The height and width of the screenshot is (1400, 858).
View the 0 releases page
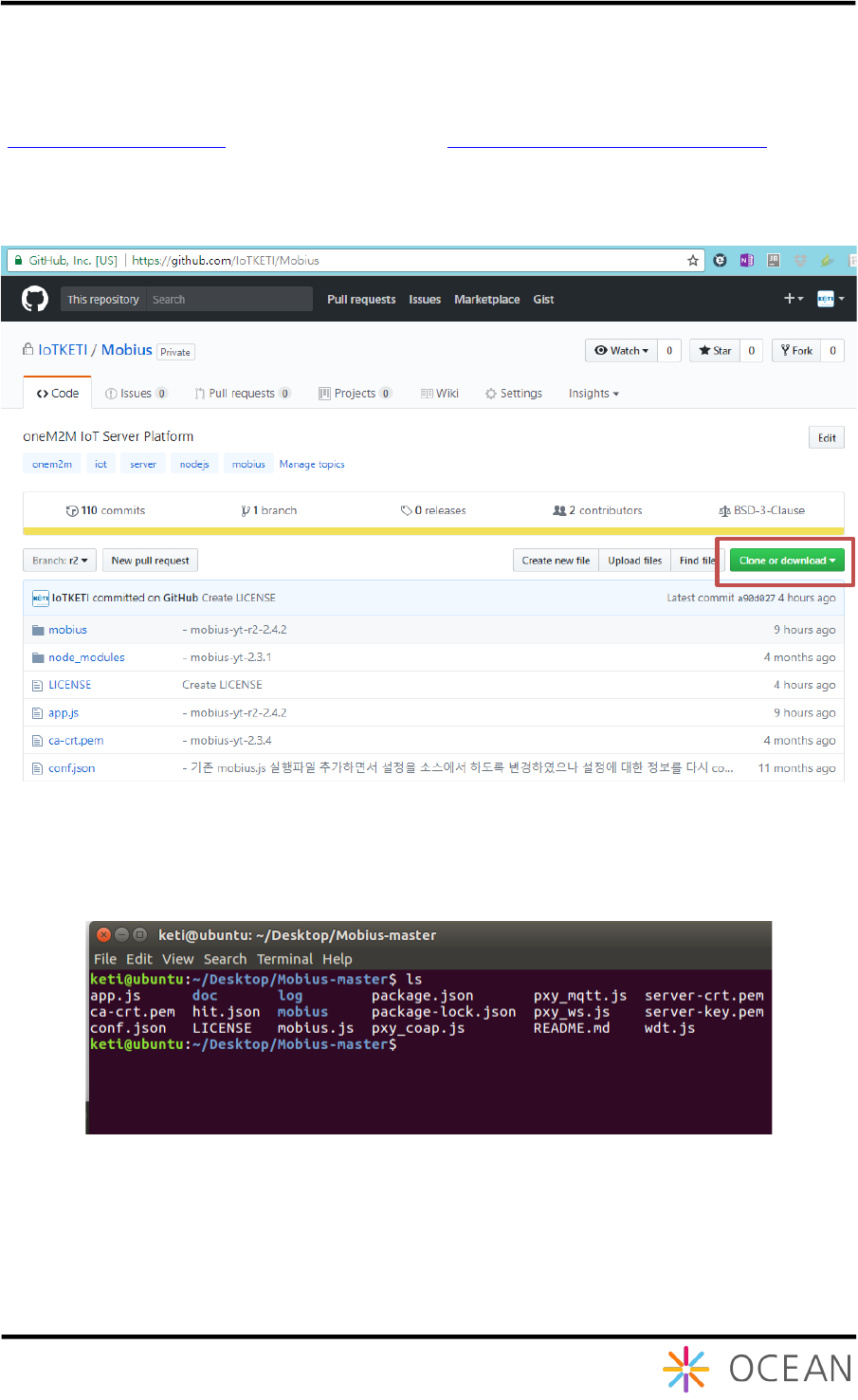point(433,510)
